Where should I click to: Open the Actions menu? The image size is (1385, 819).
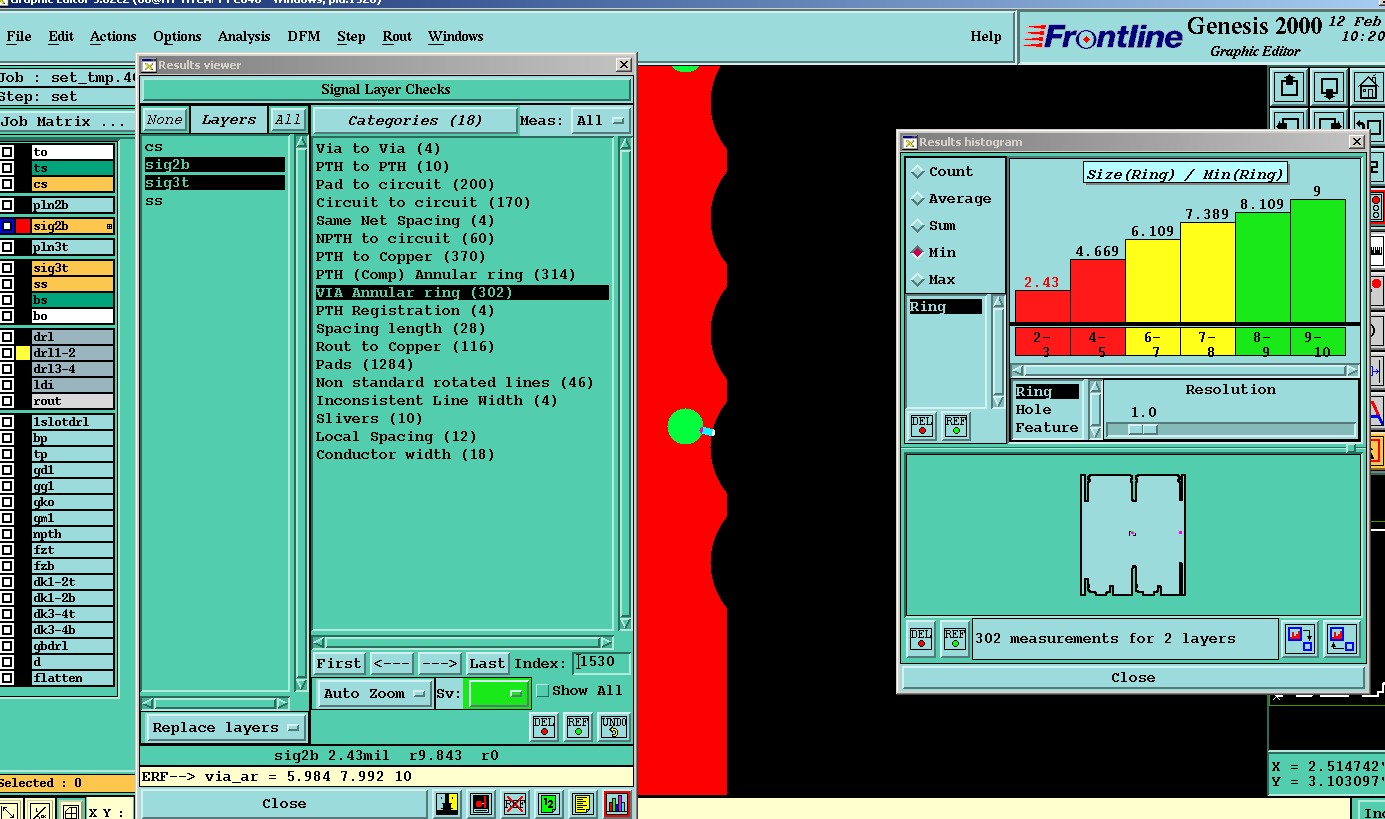[113, 37]
